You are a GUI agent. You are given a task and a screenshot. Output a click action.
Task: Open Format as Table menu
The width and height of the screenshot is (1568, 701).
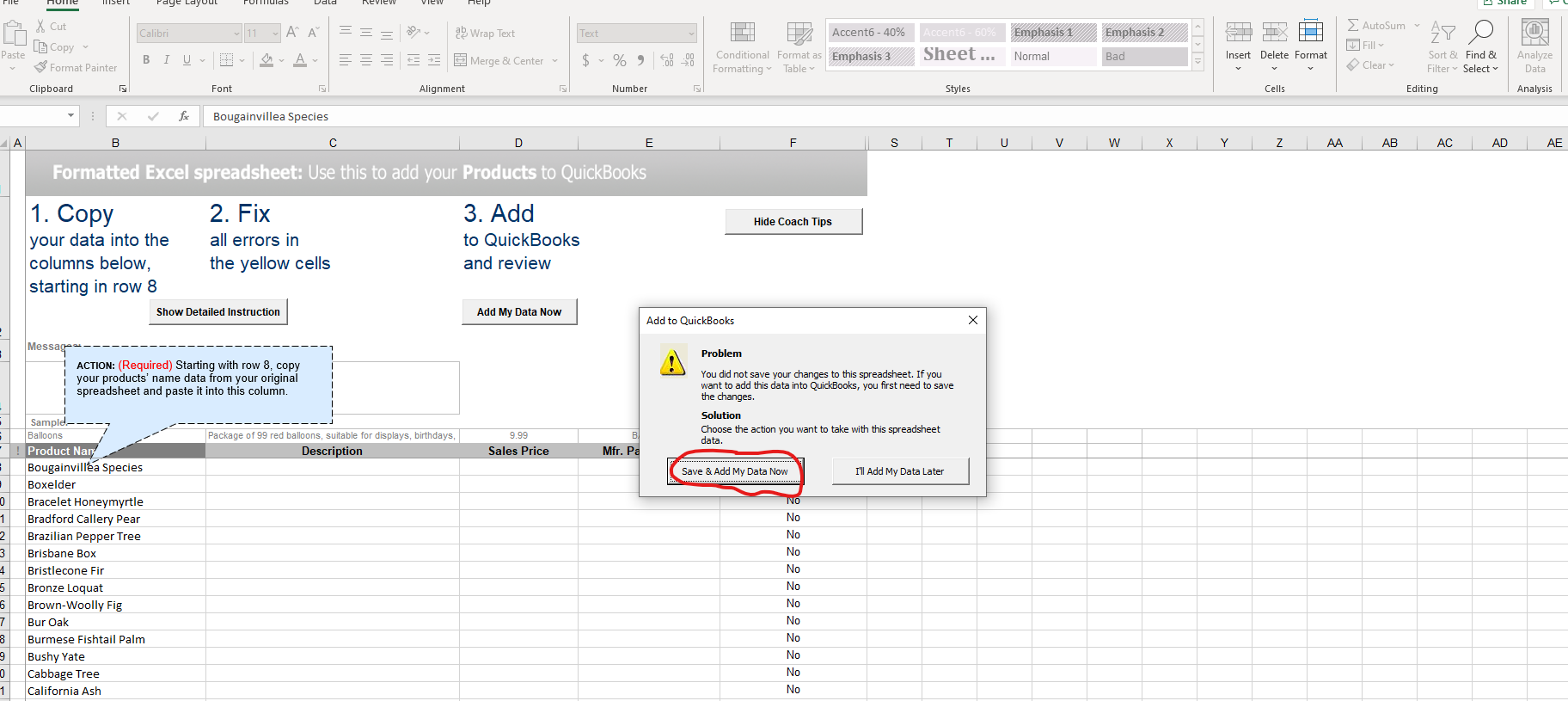point(799,47)
